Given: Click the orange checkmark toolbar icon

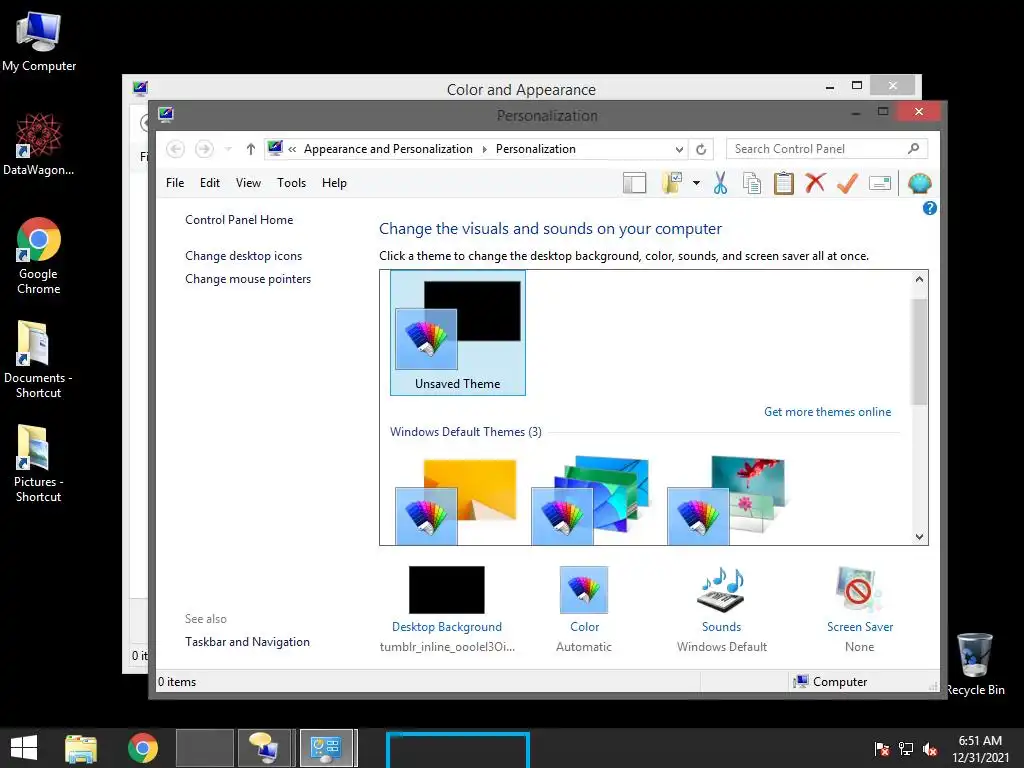Looking at the screenshot, I should [847, 184].
